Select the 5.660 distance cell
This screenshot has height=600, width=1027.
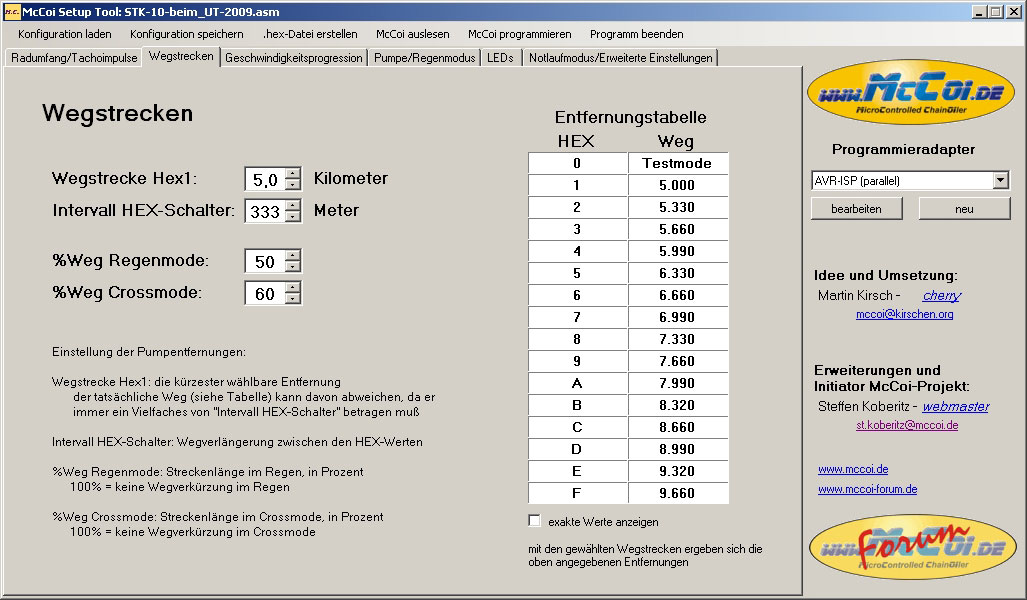click(x=677, y=229)
